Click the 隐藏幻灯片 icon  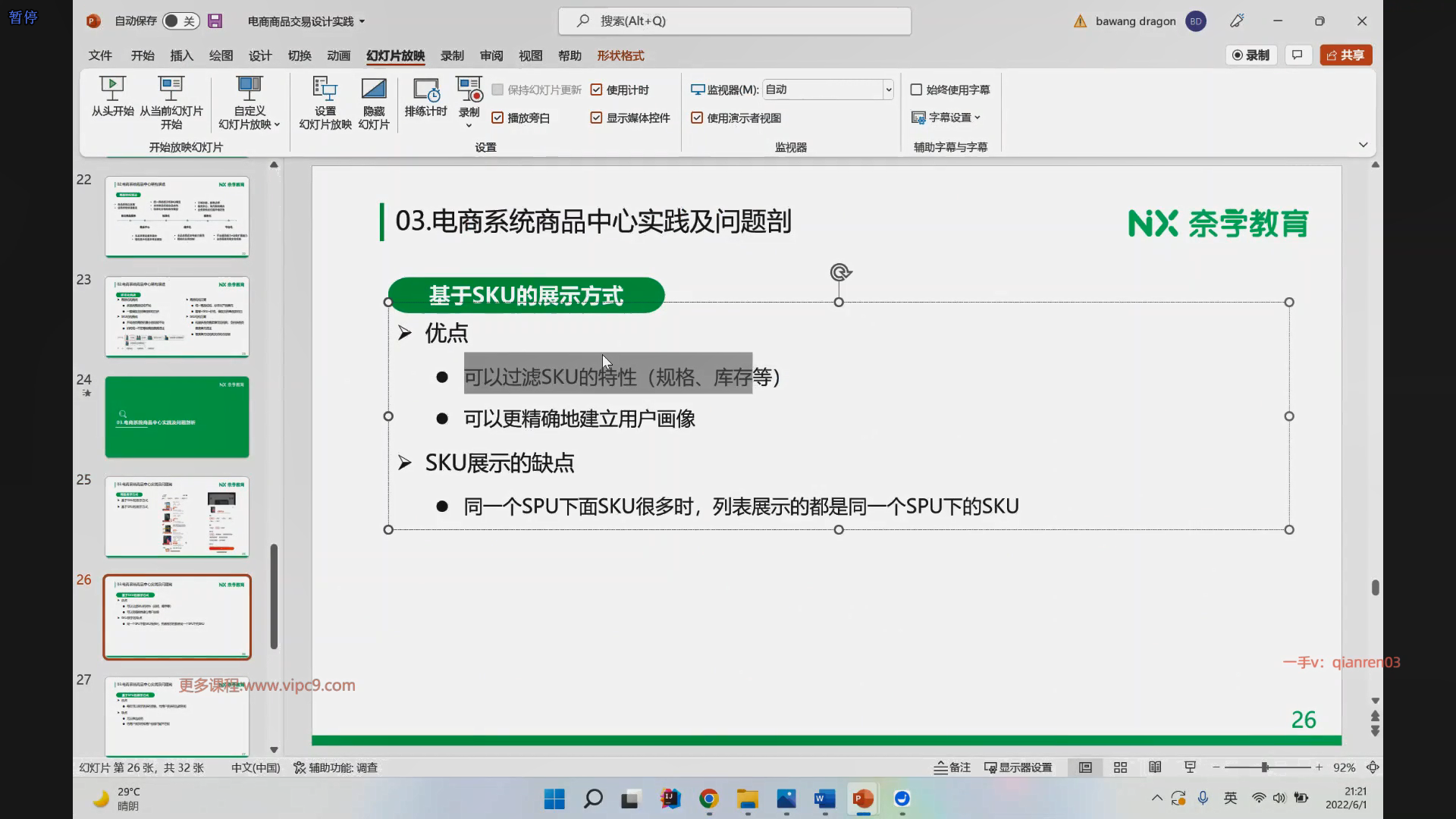click(x=373, y=89)
